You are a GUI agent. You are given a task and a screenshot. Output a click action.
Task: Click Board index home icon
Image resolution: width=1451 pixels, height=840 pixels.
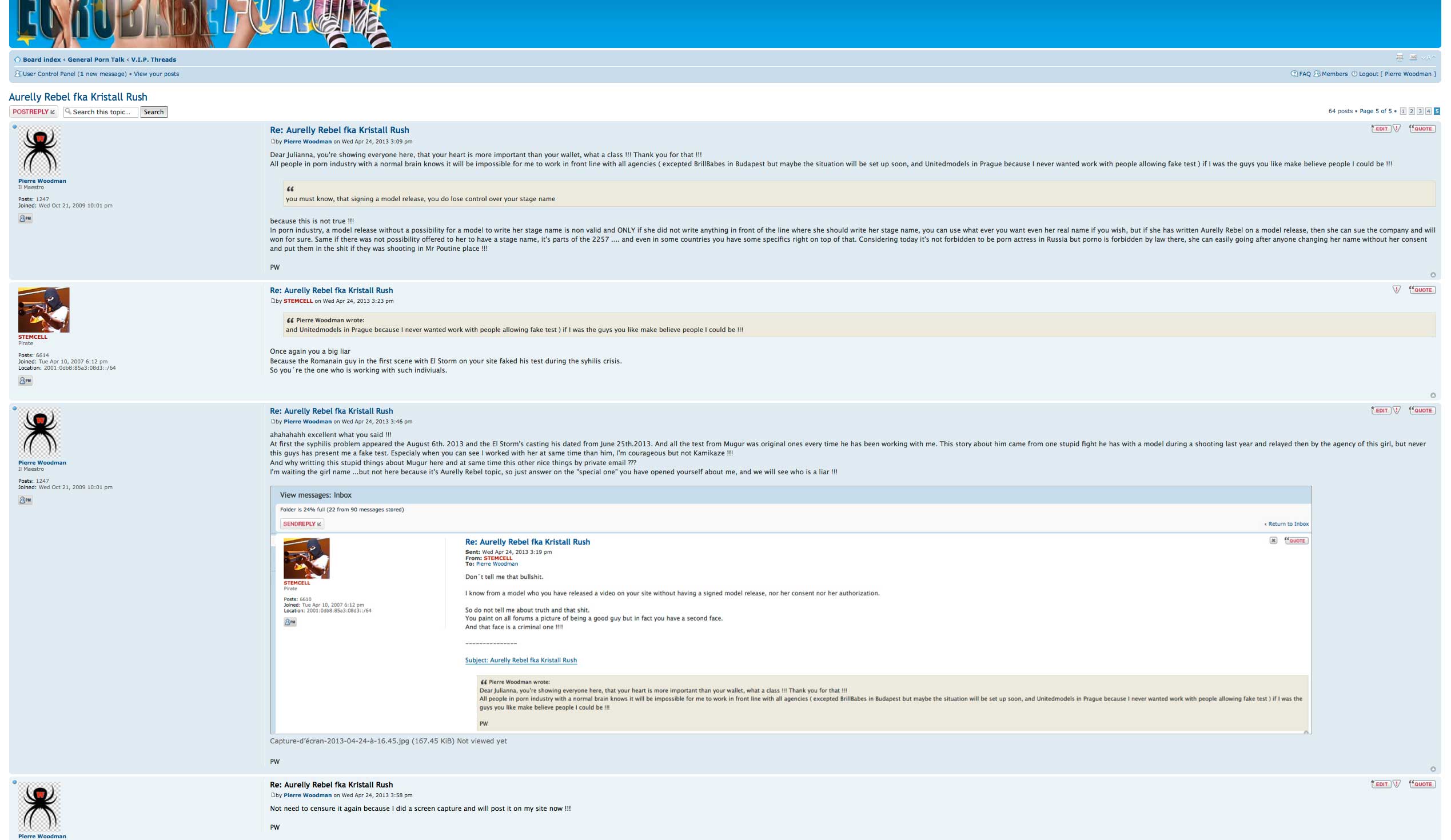click(x=17, y=60)
